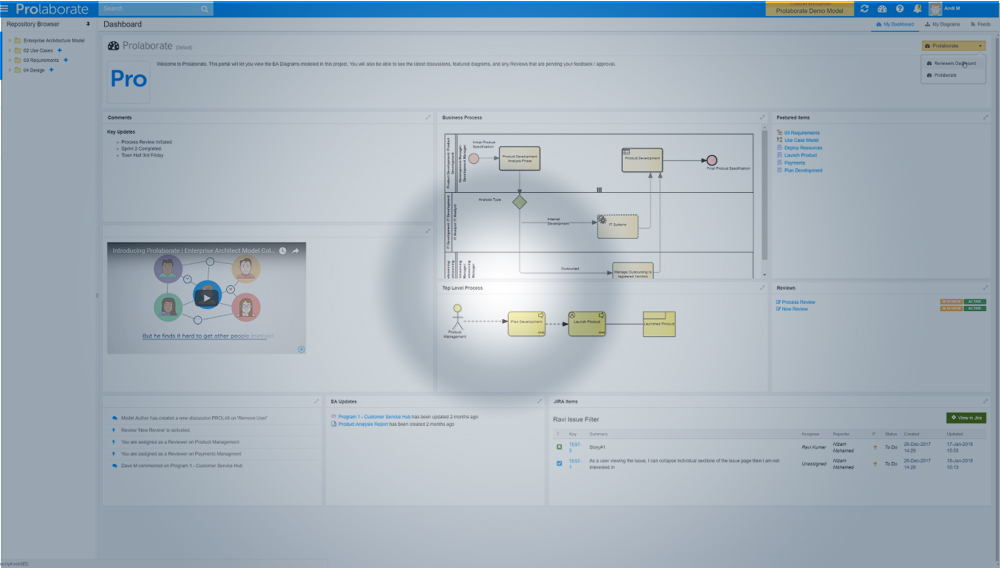Click the share arrow icon on the video
1000x568 pixels.
coord(295,251)
